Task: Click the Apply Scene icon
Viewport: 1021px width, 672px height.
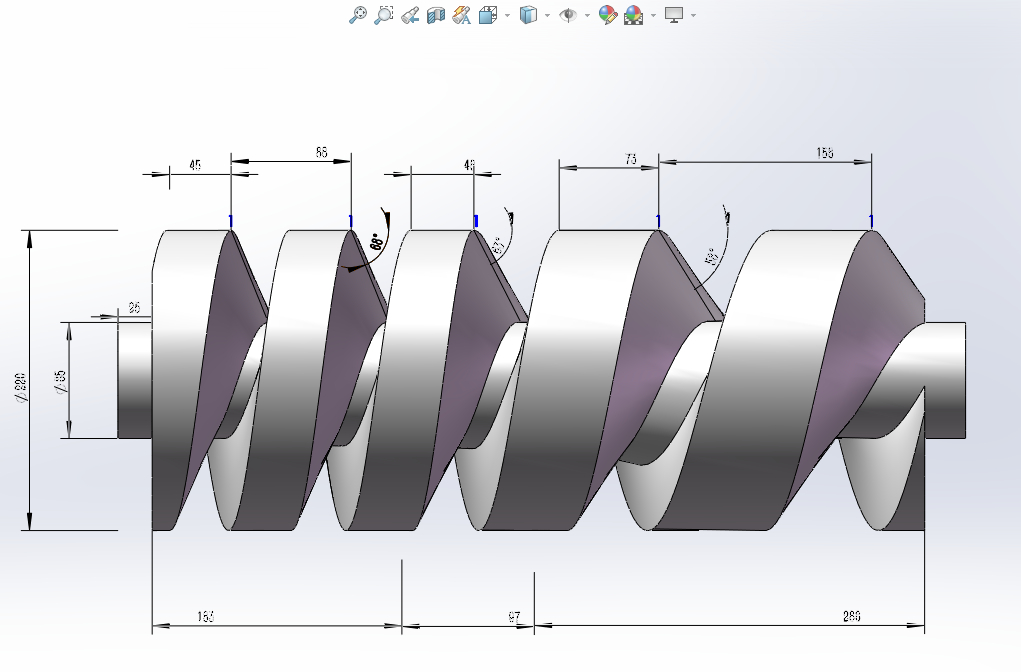Action: [x=634, y=15]
